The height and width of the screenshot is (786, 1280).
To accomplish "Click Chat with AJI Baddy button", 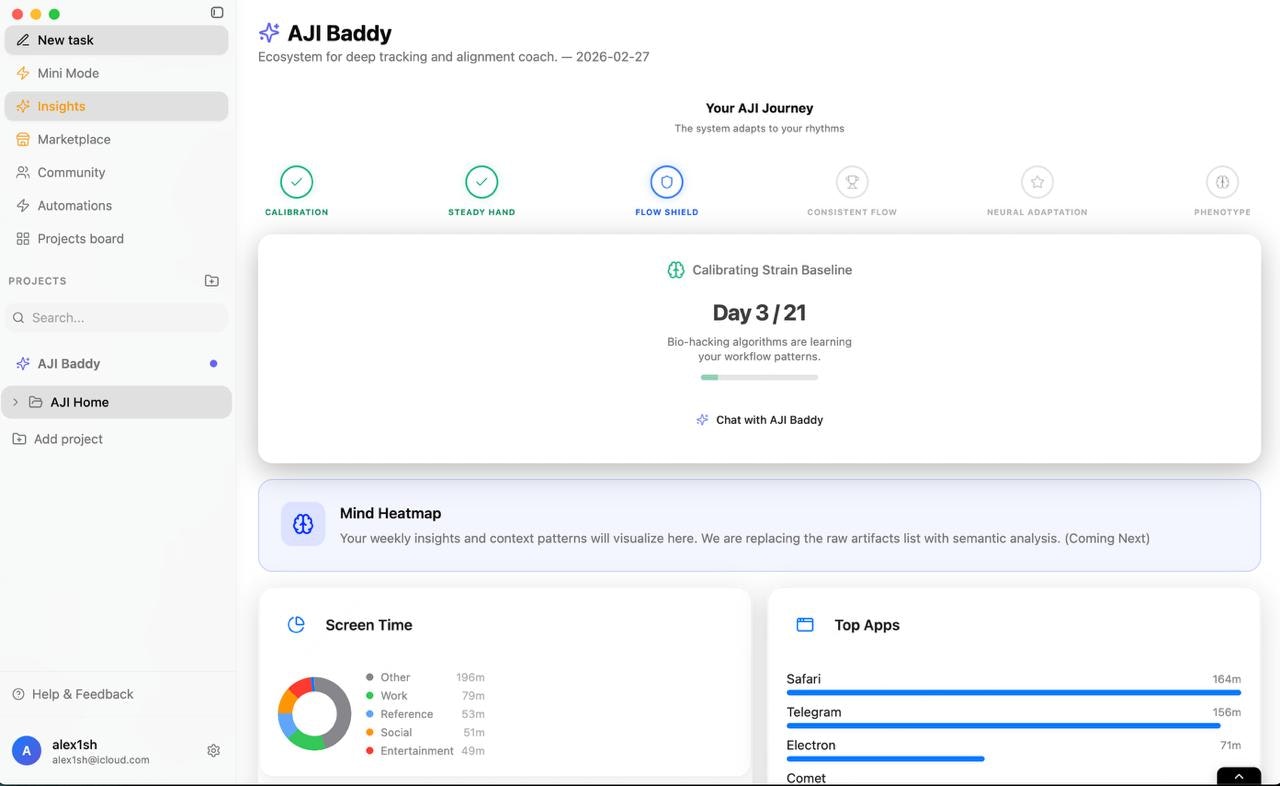I will (x=759, y=420).
